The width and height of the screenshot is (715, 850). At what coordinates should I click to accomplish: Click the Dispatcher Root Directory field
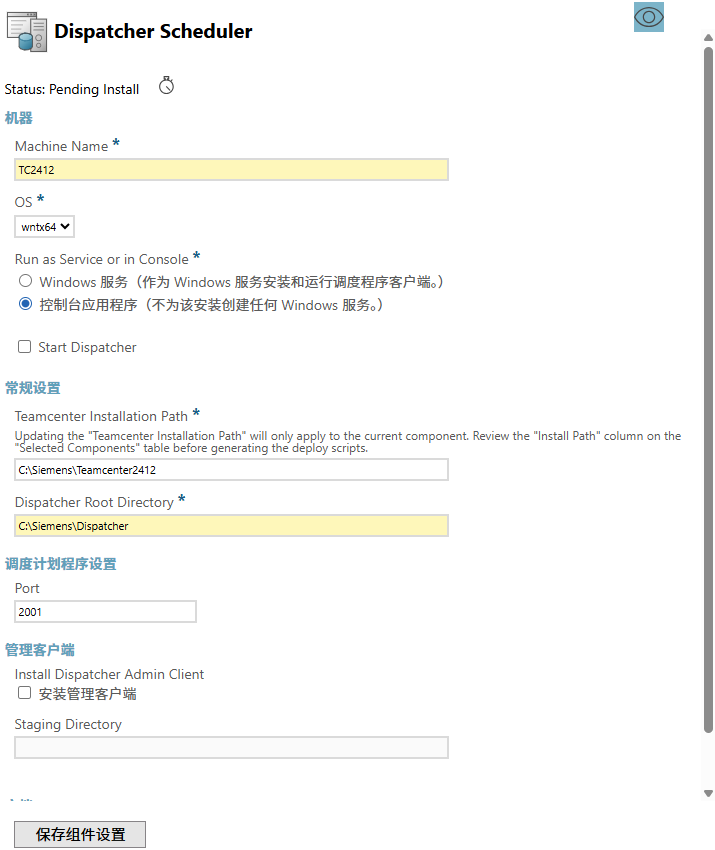click(x=231, y=526)
